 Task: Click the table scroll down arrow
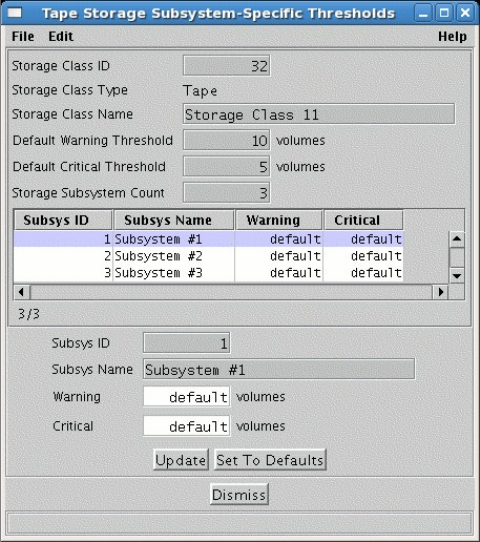[x=457, y=275]
